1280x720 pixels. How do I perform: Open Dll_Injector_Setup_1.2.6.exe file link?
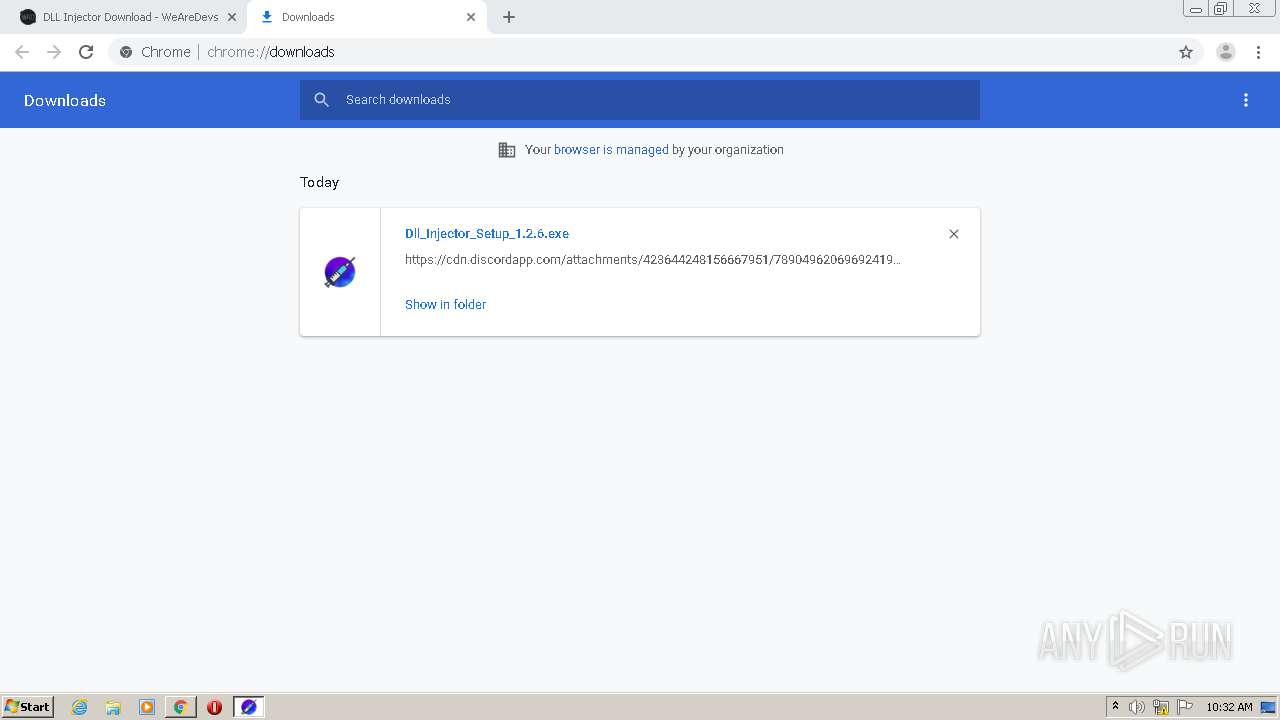click(487, 234)
